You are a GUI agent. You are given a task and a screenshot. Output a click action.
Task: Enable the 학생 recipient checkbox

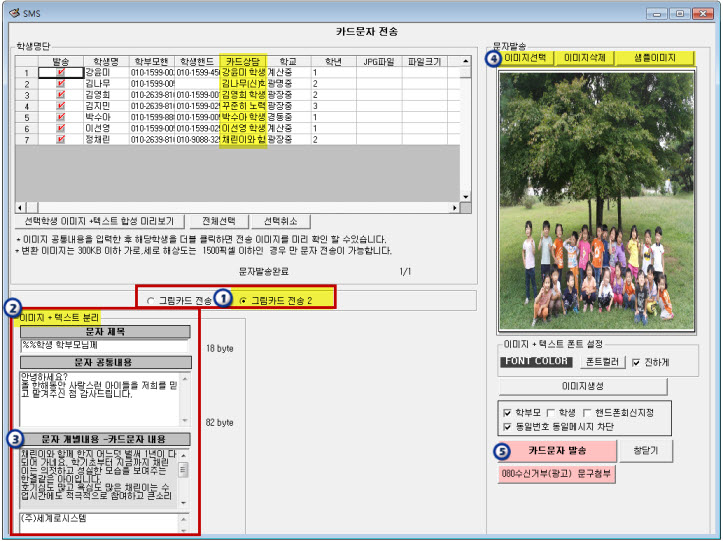click(x=551, y=412)
